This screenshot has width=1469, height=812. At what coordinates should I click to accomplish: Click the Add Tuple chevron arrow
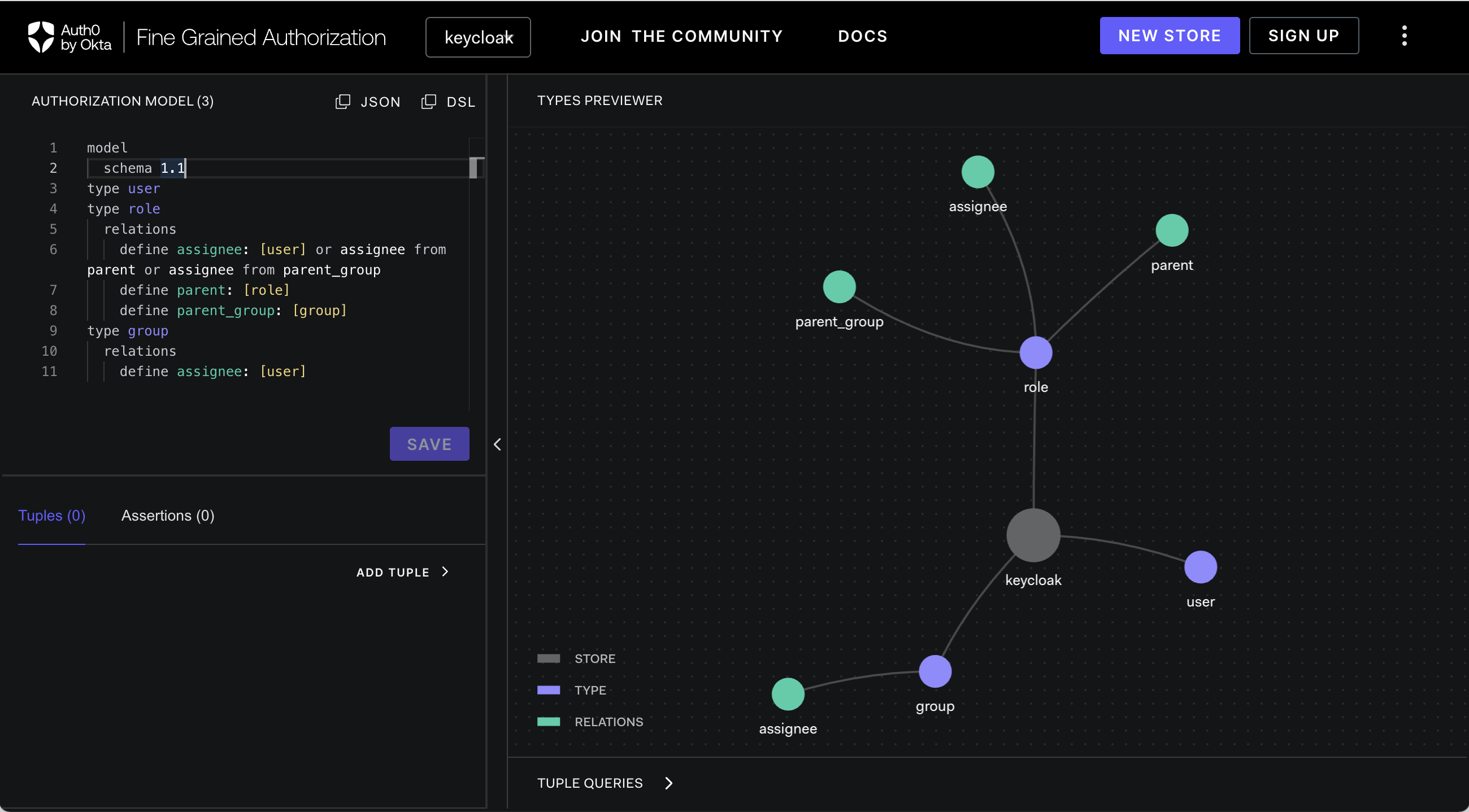click(445, 571)
